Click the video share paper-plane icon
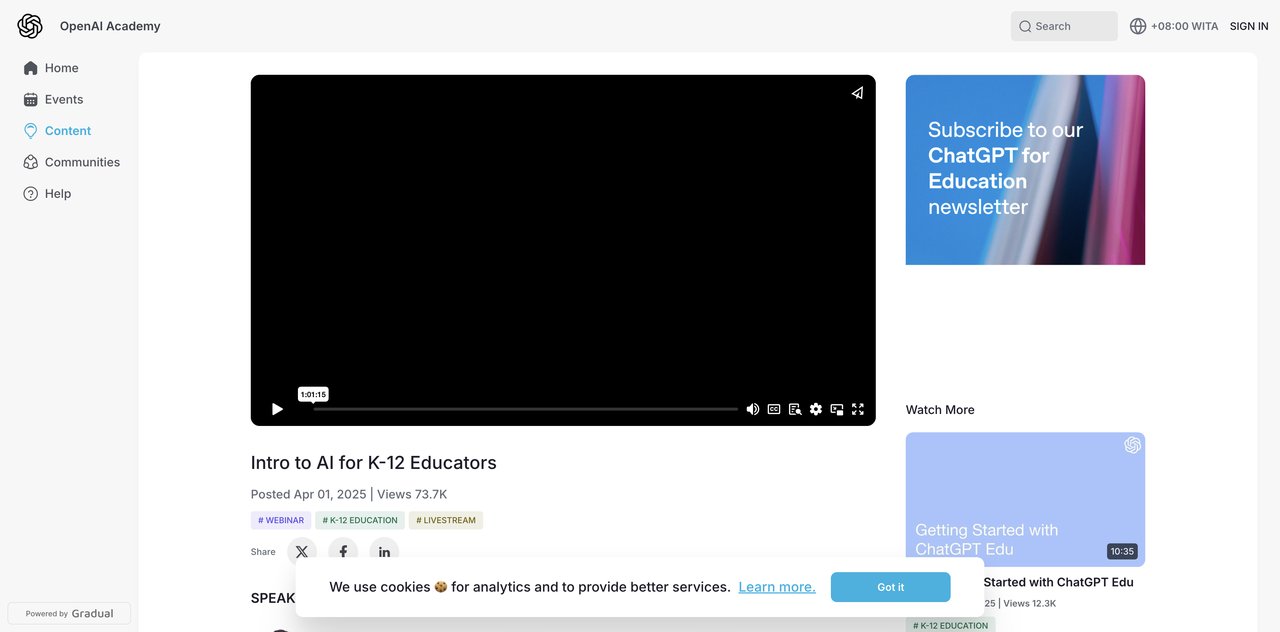 point(857,93)
